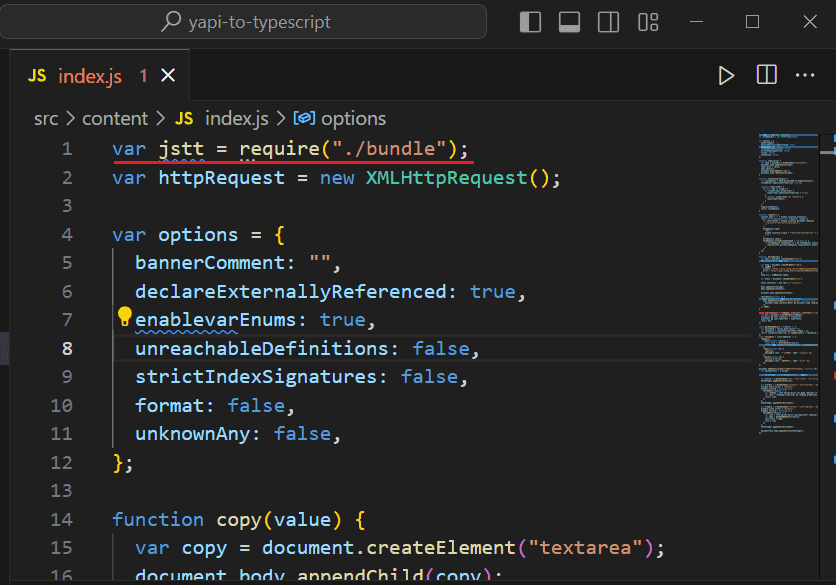Close the index.js tab
This screenshot has width=836, height=585.
[x=168, y=76]
